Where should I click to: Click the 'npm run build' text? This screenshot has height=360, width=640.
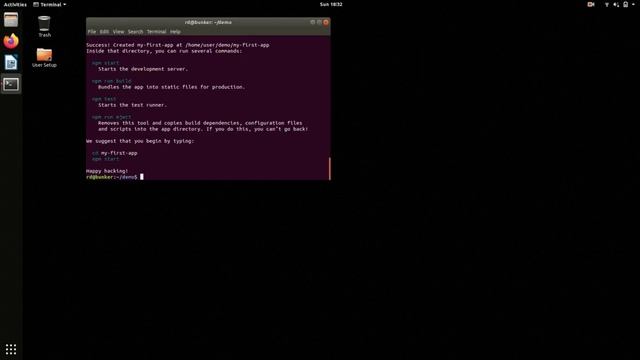(x=112, y=81)
